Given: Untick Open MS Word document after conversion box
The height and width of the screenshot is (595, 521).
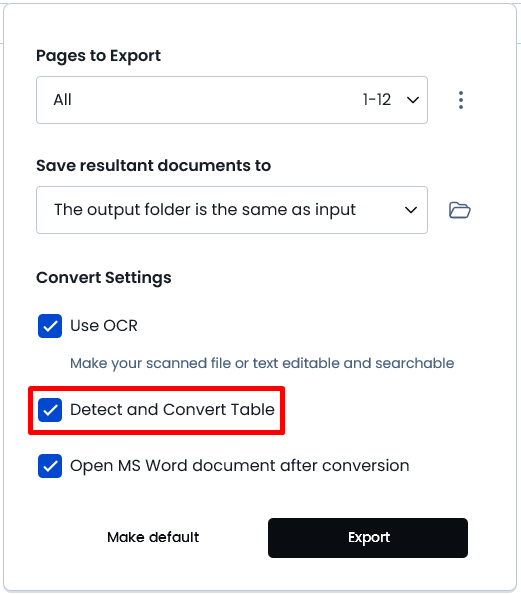Looking at the screenshot, I should click(50, 466).
